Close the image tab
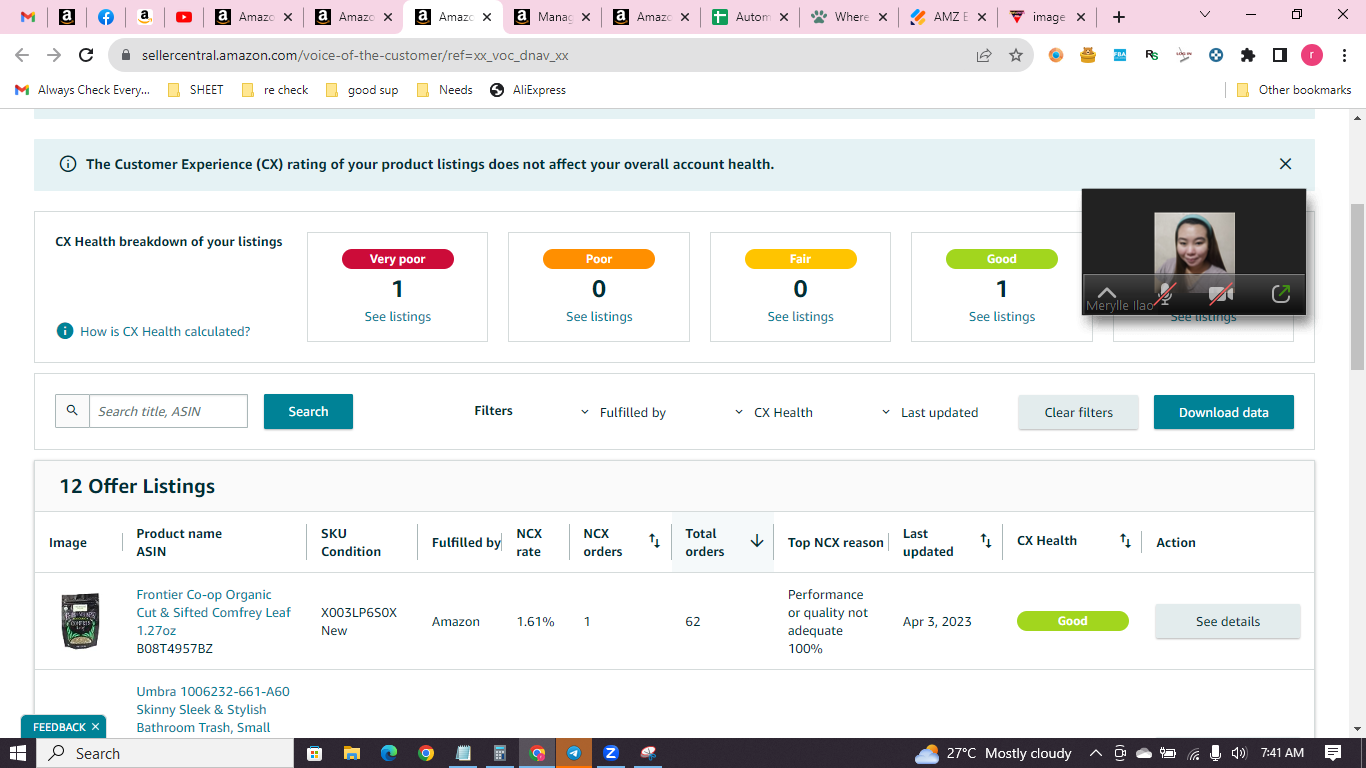Screen dimensions: 1366x768 [x=1080, y=17]
